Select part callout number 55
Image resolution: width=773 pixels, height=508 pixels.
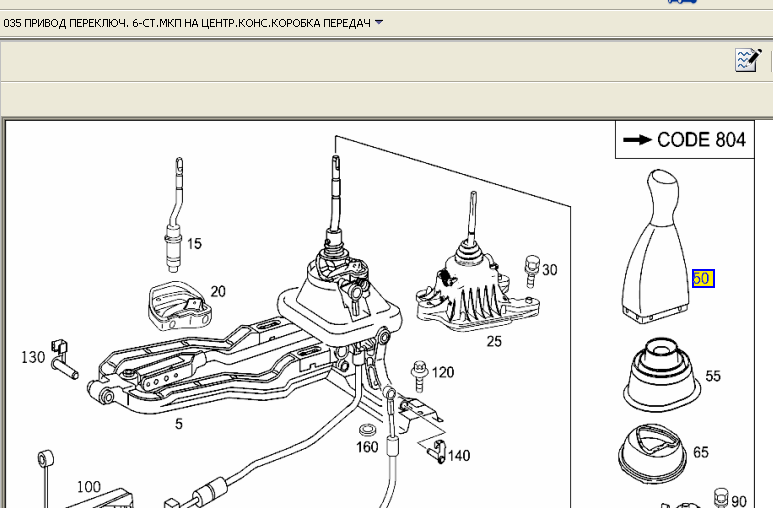712,376
